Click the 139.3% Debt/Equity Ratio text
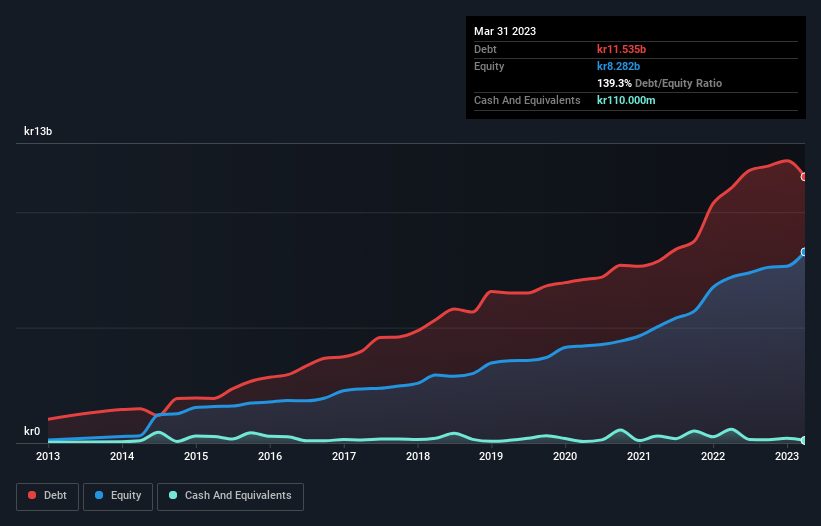Image resolution: width=821 pixels, height=526 pixels. 659,83
